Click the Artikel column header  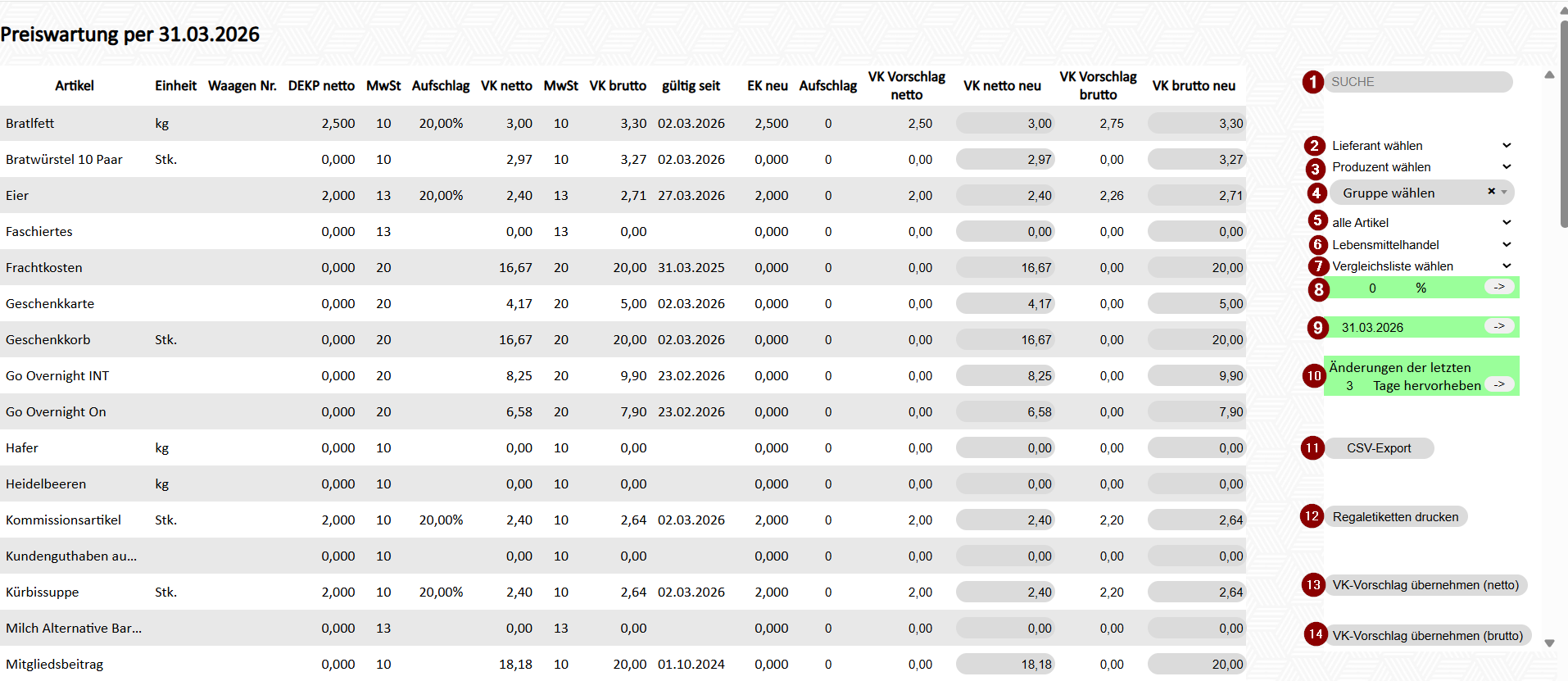[x=75, y=86]
